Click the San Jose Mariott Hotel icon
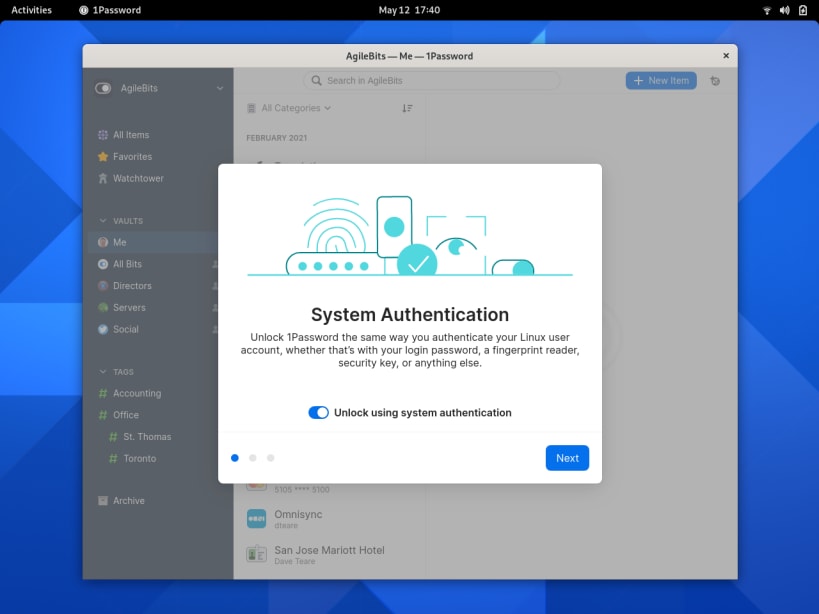This screenshot has height=614, width=819. [x=256, y=554]
